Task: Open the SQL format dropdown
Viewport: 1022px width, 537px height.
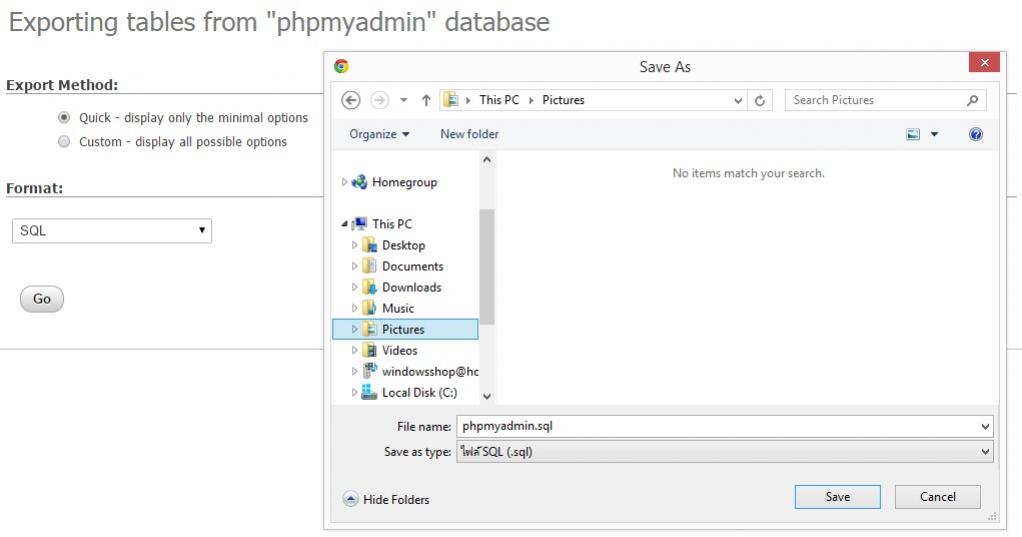Action: [x=112, y=231]
